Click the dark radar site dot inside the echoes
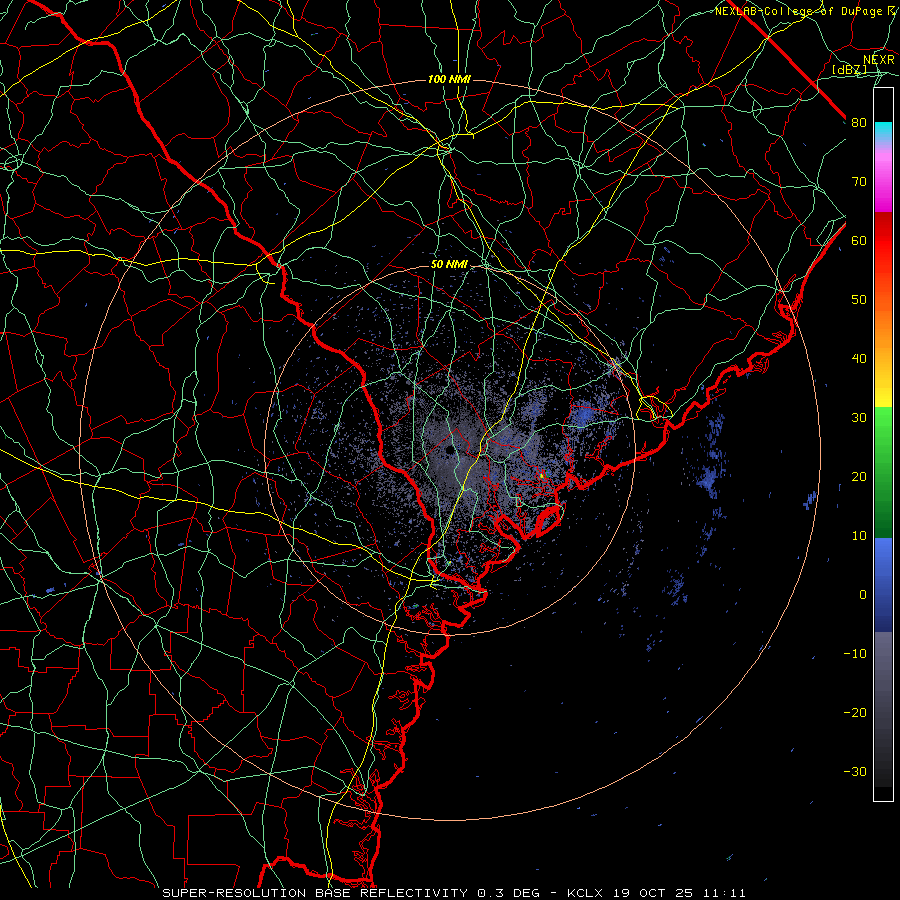Image resolution: width=900 pixels, height=900 pixels. click(449, 450)
